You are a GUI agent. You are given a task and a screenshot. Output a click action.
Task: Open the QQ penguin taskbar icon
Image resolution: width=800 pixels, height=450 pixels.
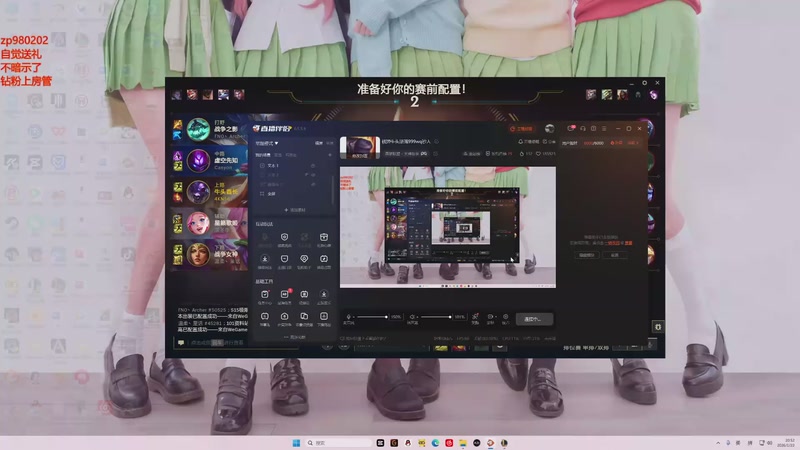tap(408, 443)
